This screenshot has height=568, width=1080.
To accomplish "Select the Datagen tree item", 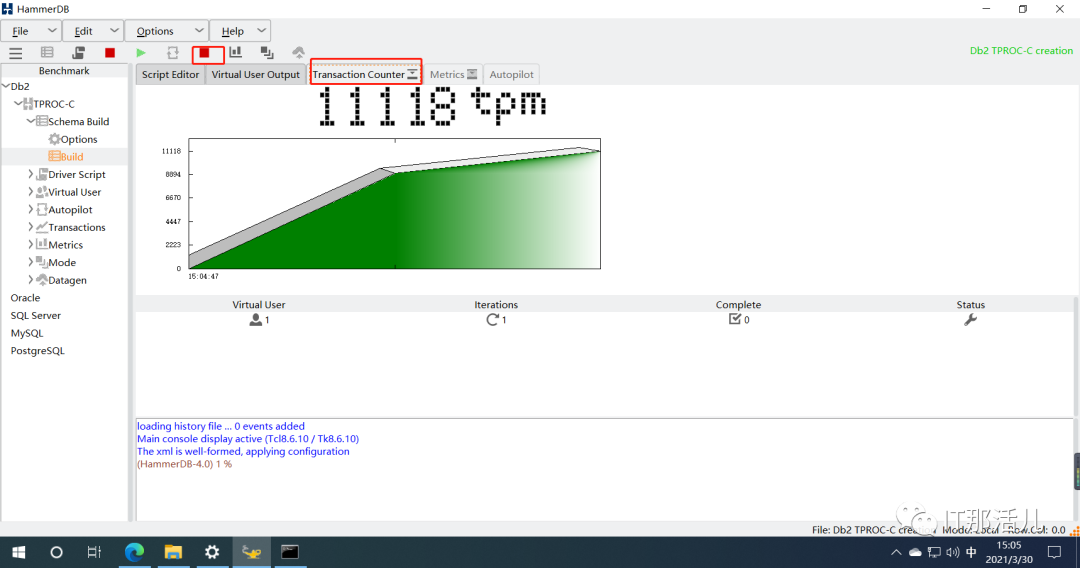I will point(61,280).
